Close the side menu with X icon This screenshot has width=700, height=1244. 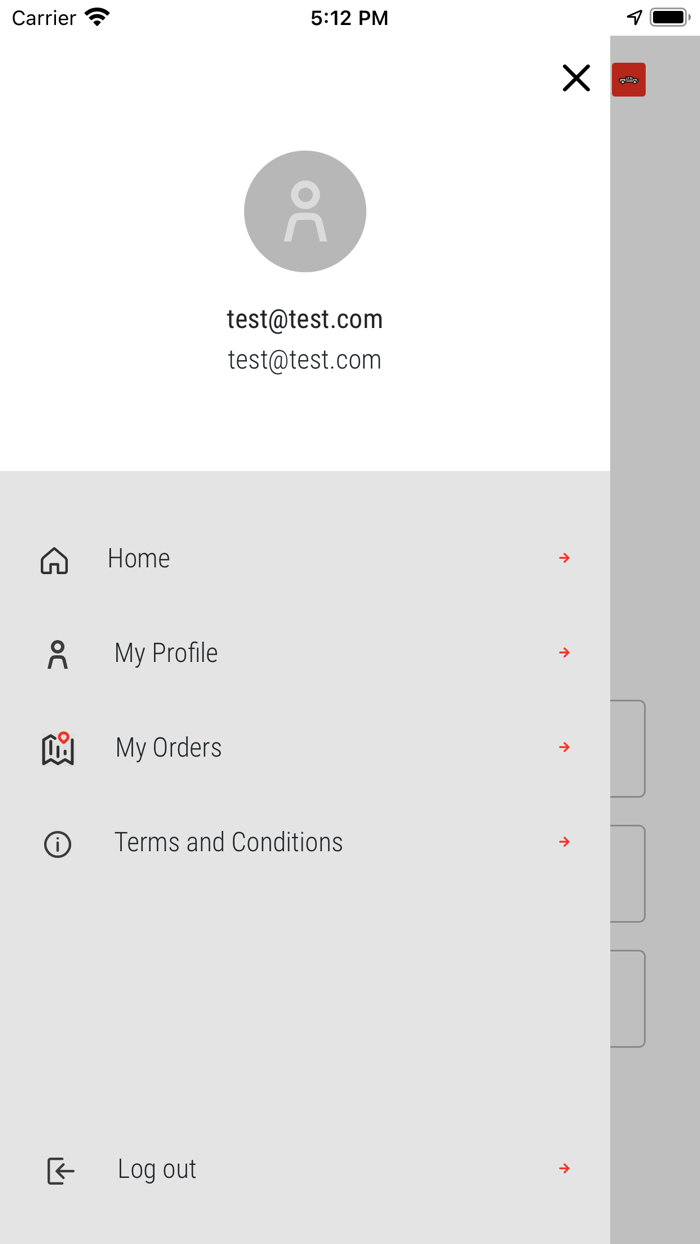pyautogui.click(x=576, y=78)
